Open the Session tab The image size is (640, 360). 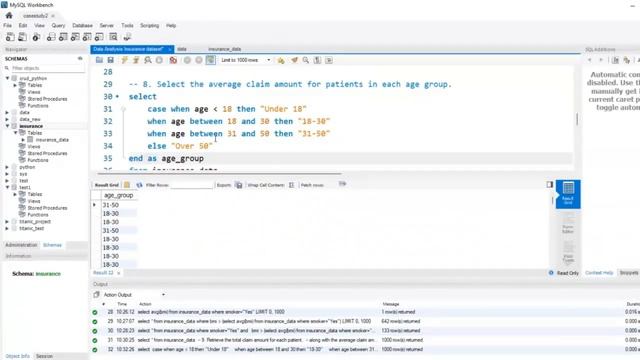(x=44, y=356)
